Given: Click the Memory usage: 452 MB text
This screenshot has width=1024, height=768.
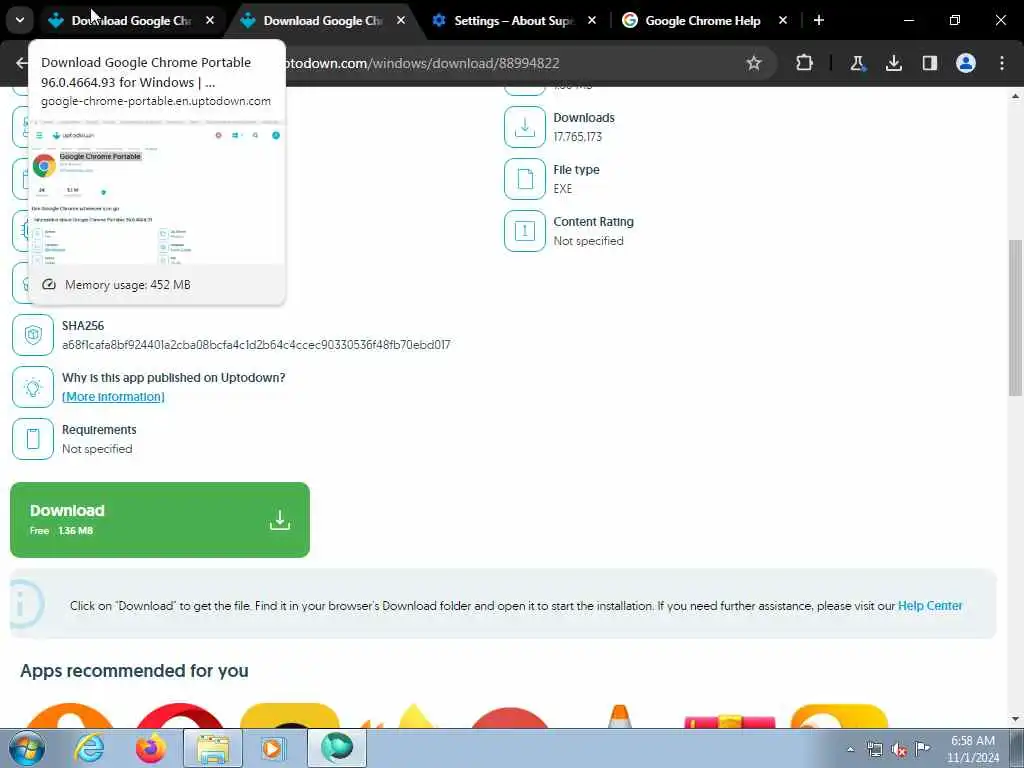Looking at the screenshot, I should coord(128,285).
